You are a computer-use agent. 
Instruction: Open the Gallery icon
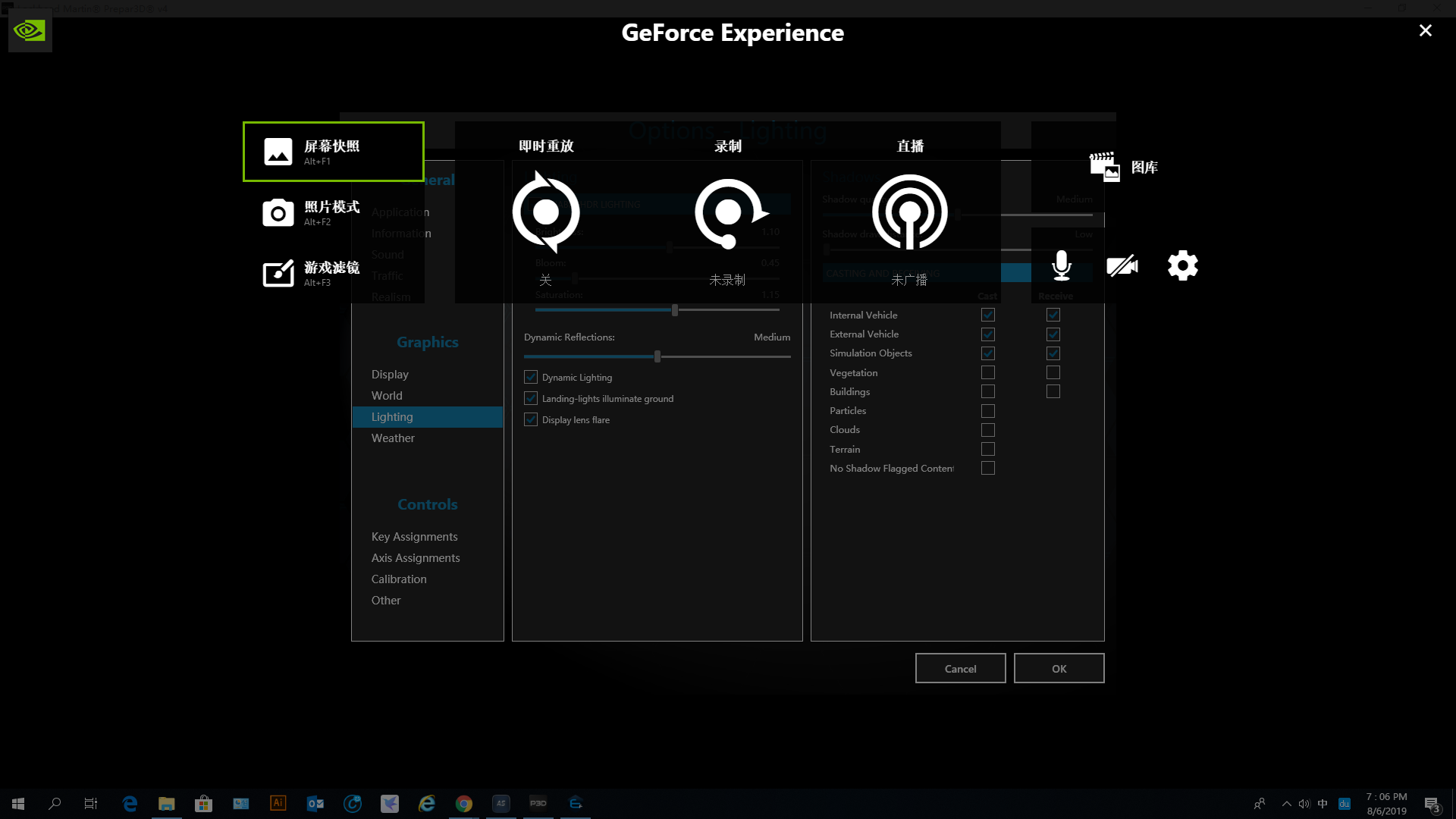tap(1105, 167)
